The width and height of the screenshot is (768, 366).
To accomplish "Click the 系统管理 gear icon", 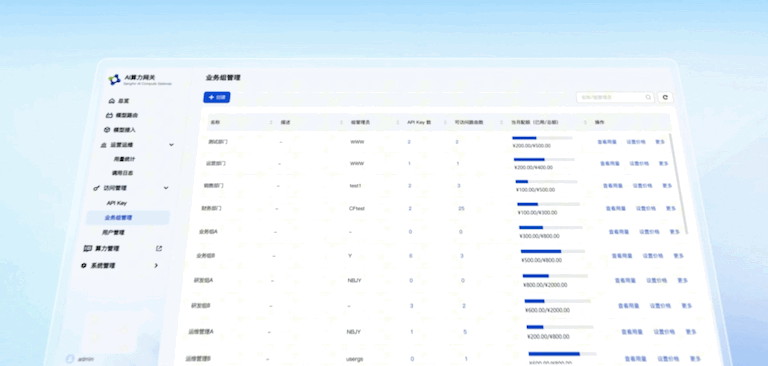I will 84,266.
